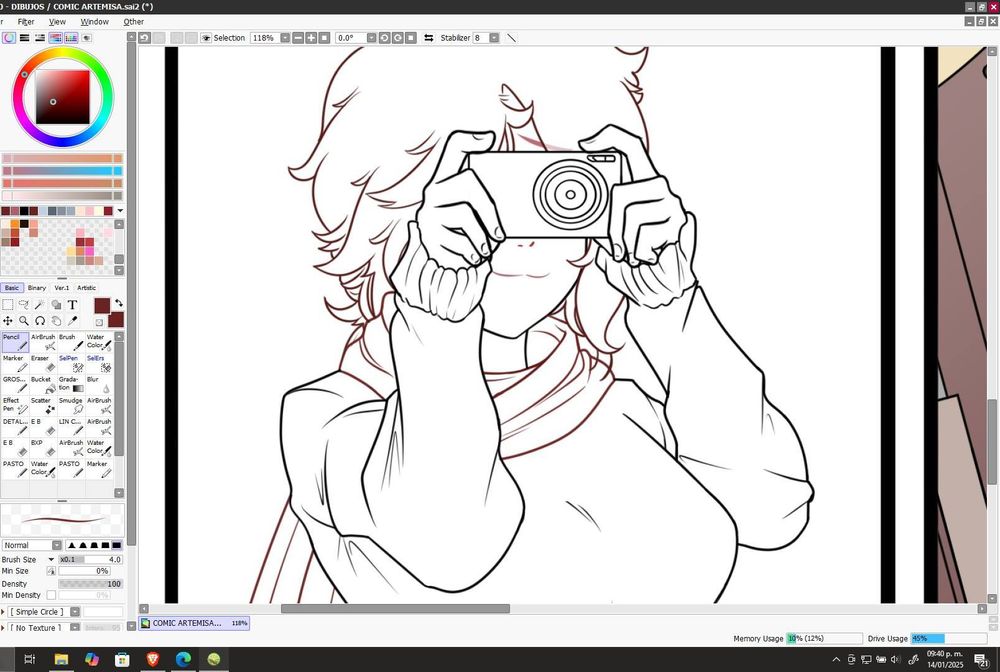The width and height of the screenshot is (1000, 672).
Task: Toggle the scratchpad panel
Action: tap(86, 38)
